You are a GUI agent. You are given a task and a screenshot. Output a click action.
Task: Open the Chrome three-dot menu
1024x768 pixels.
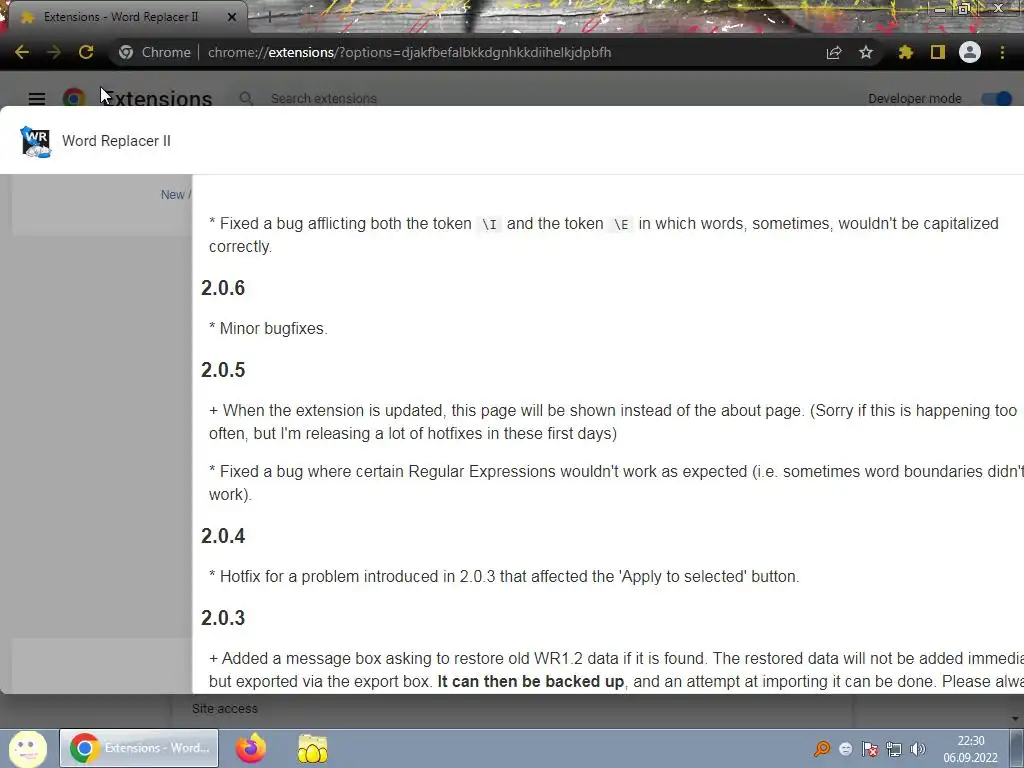(1002, 52)
